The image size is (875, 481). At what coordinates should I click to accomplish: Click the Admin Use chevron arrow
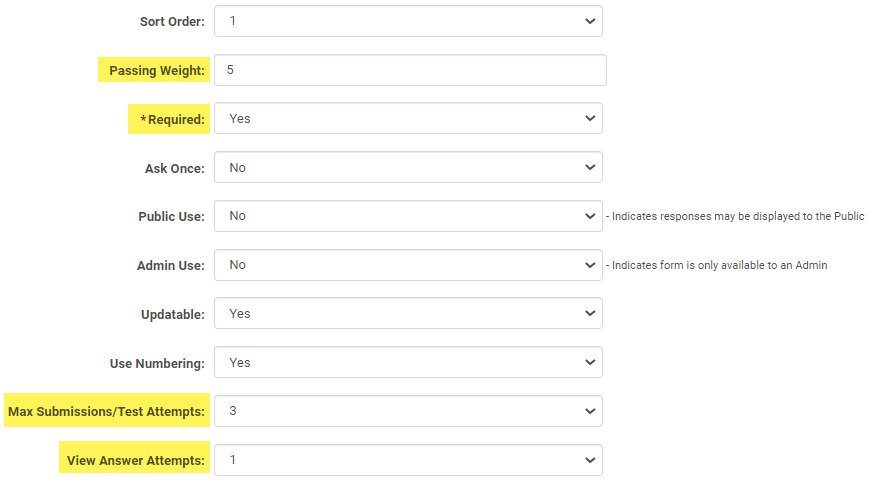coord(588,265)
